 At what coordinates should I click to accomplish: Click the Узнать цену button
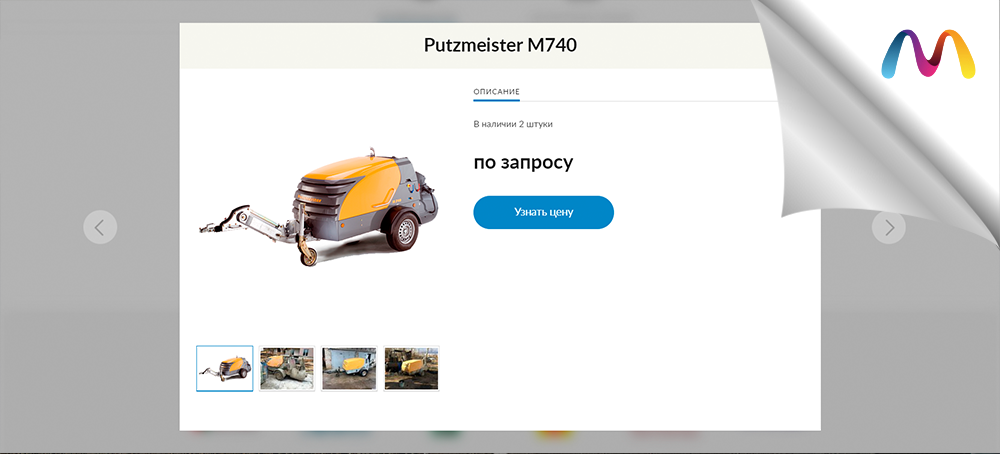pyautogui.click(x=543, y=212)
